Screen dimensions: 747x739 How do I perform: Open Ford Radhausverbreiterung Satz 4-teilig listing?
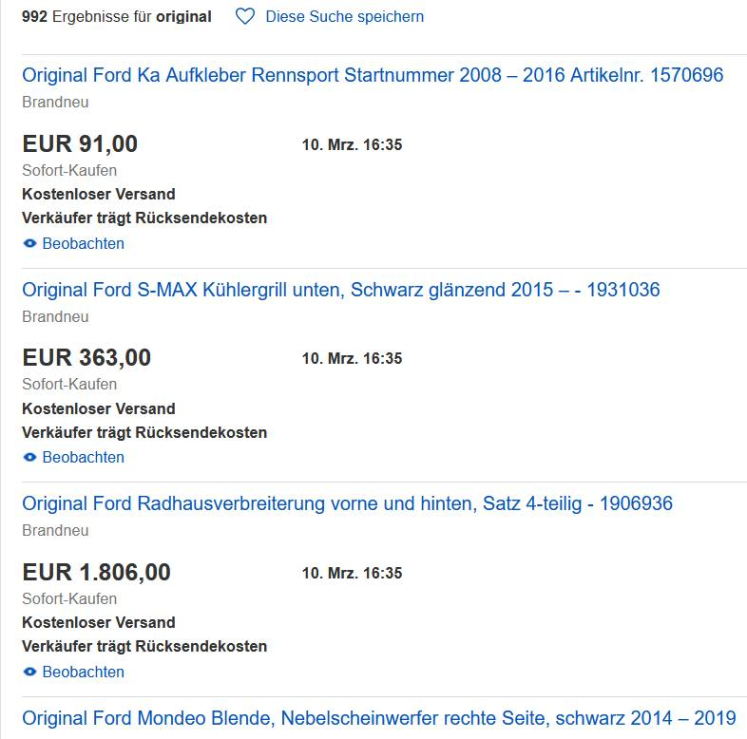(x=347, y=504)
